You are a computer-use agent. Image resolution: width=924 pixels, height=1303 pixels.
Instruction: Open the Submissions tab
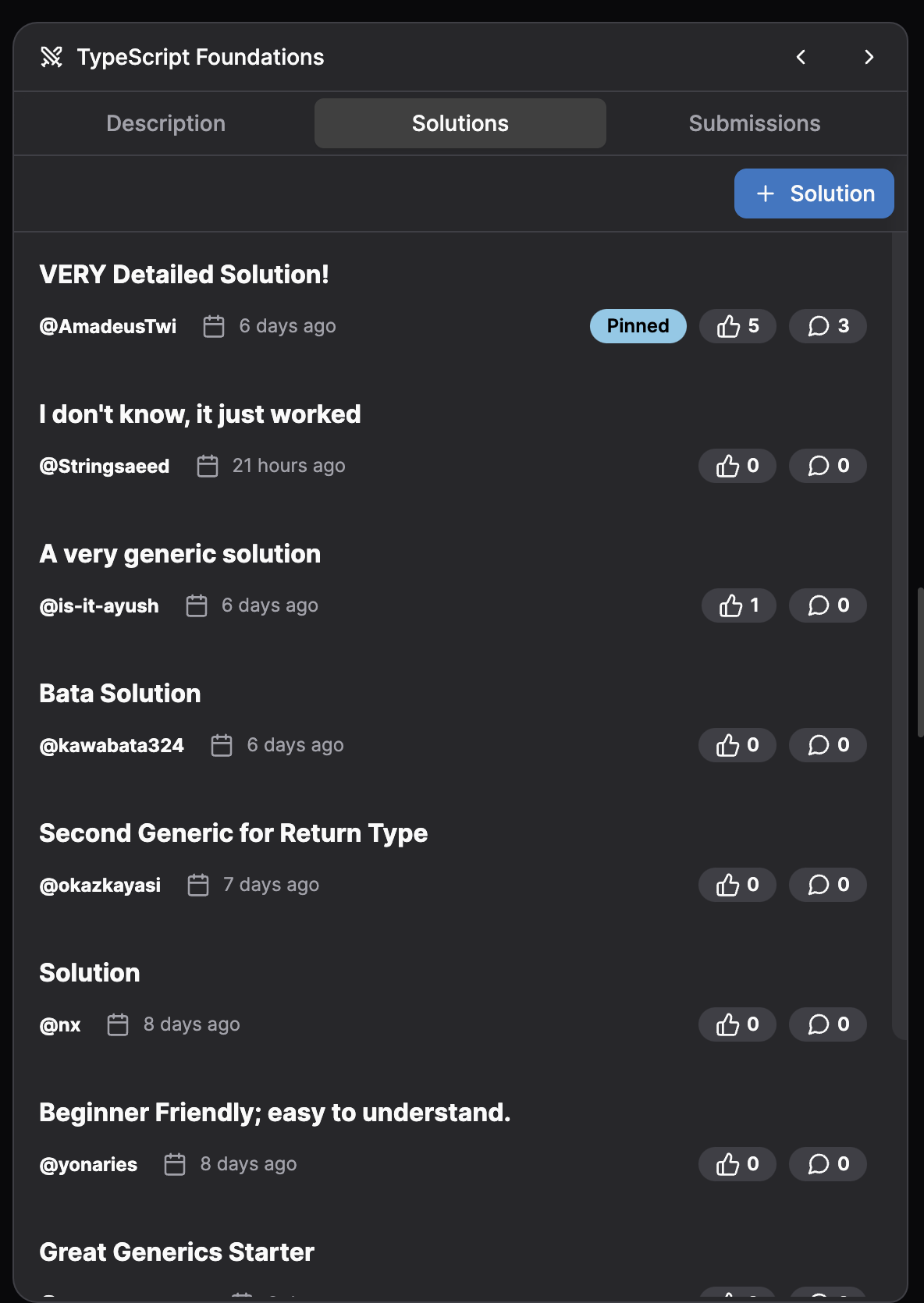754,122
